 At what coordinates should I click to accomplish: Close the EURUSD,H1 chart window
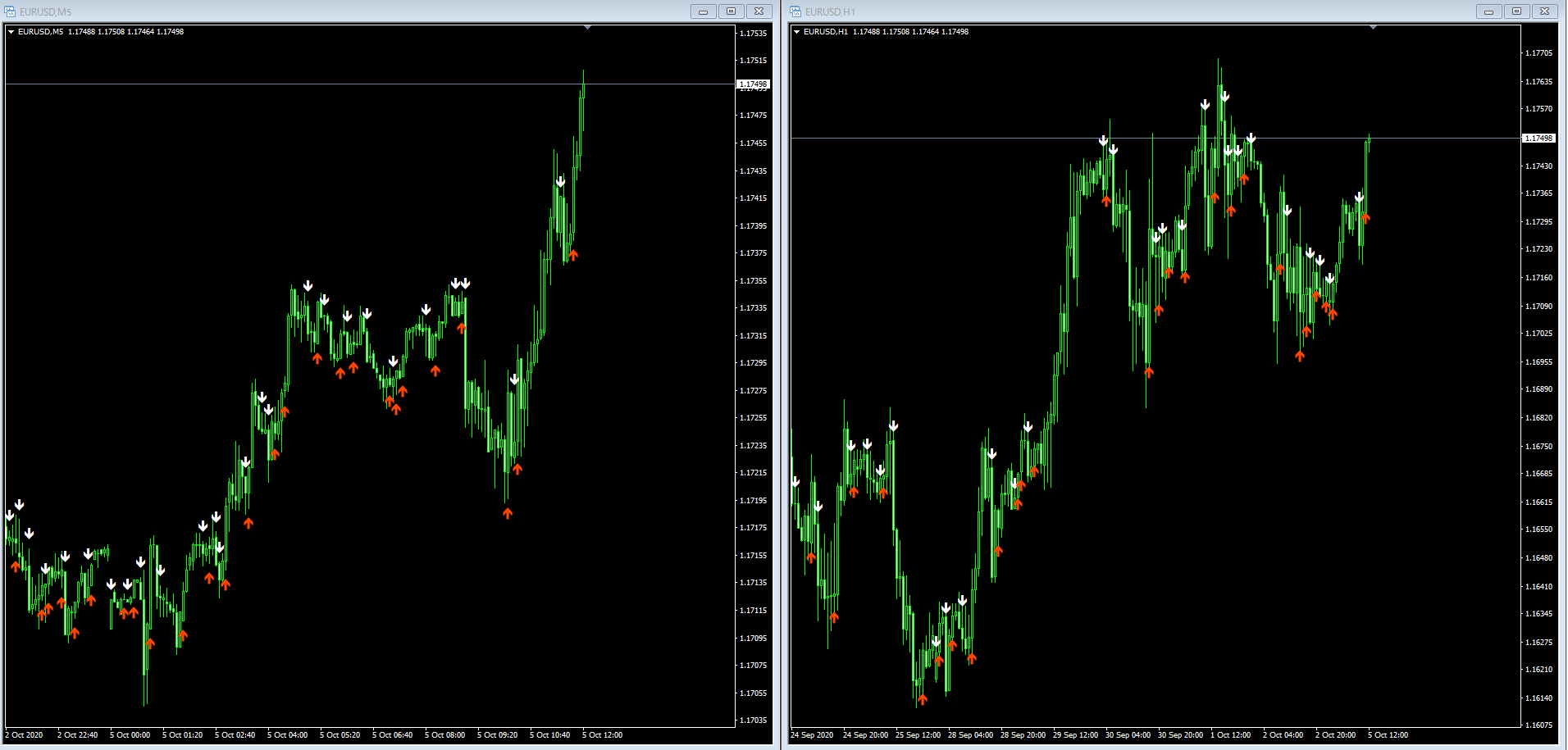(1545, 11)
